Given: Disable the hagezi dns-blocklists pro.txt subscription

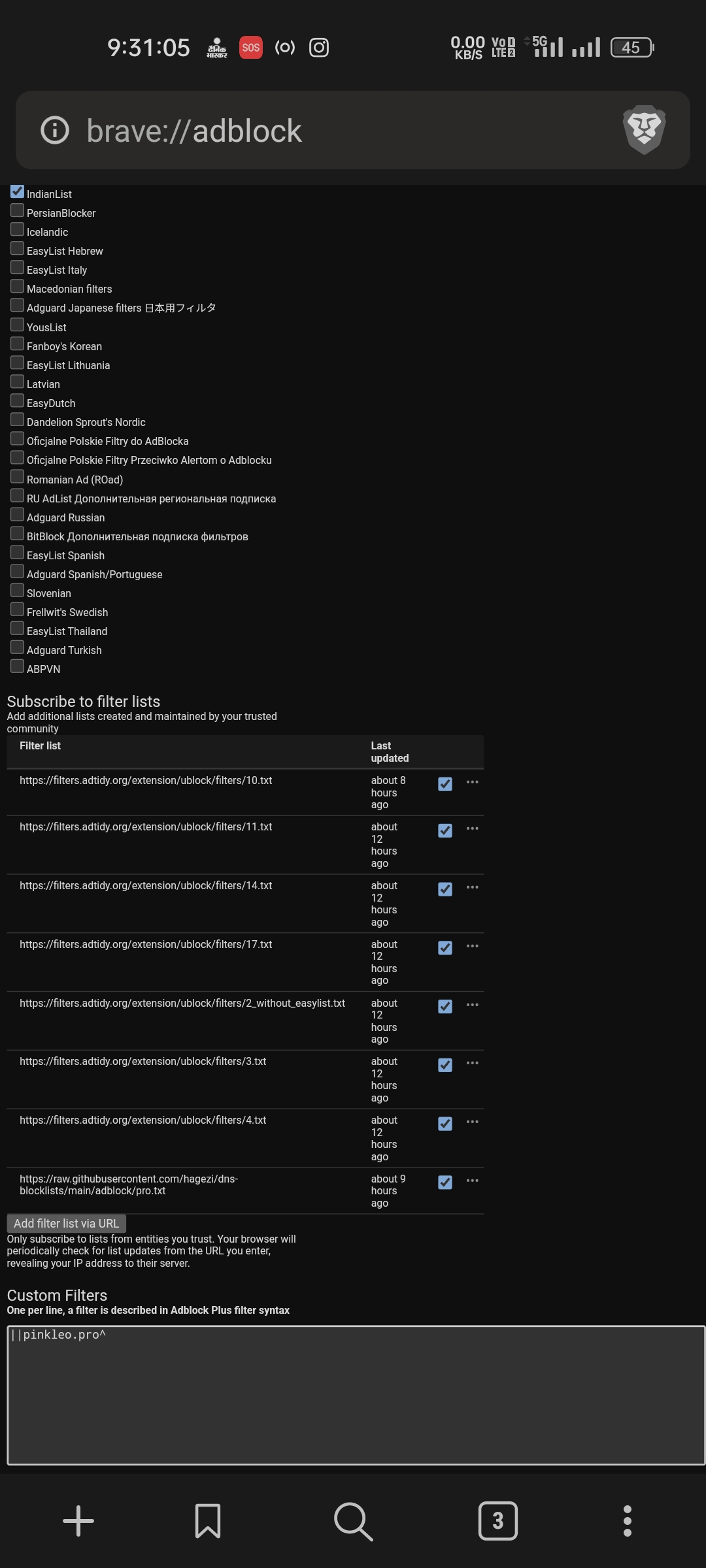Looking at the screenshot, I should [x=445, y=1183].
